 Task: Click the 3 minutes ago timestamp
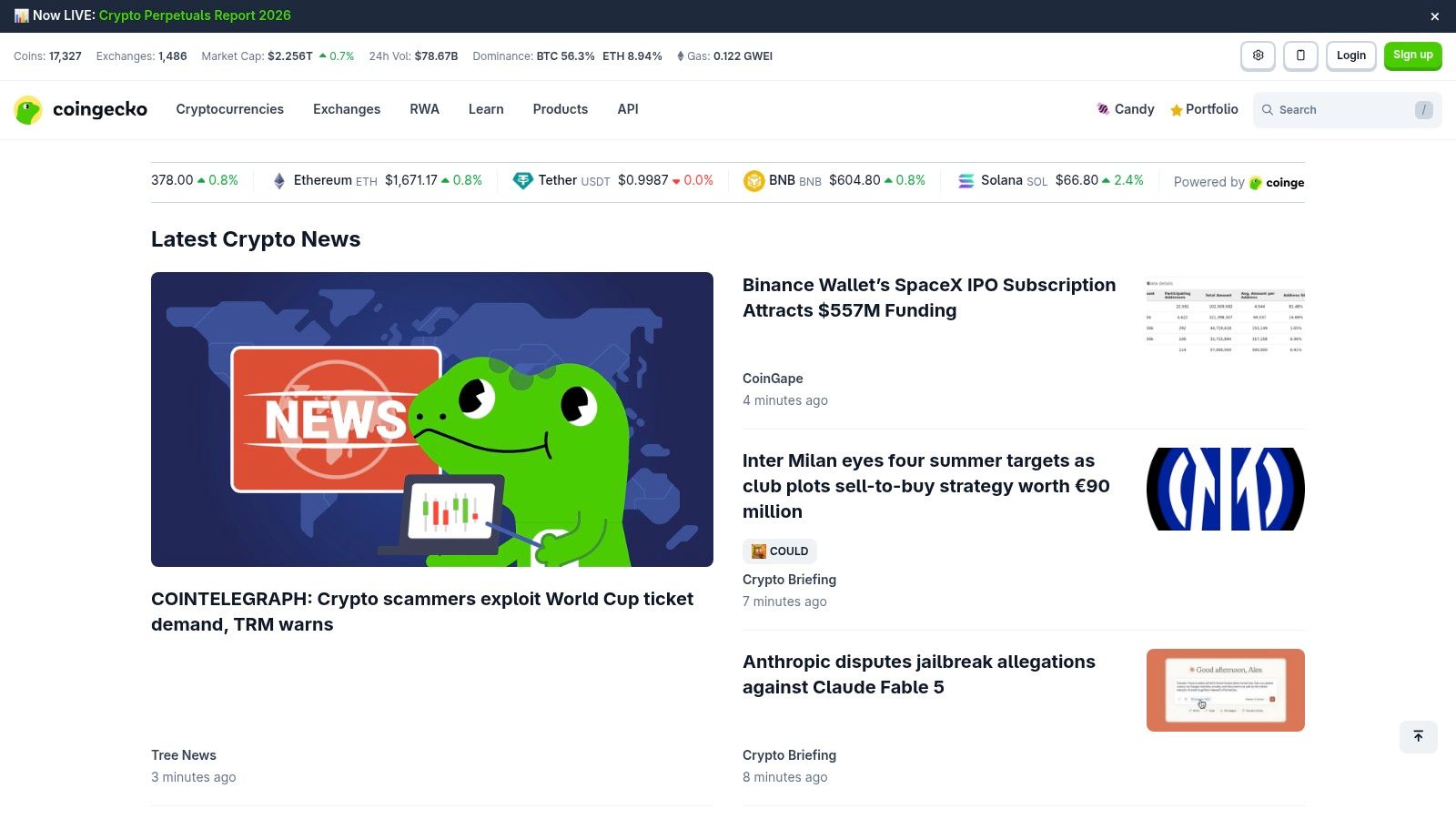pos(194,777)
